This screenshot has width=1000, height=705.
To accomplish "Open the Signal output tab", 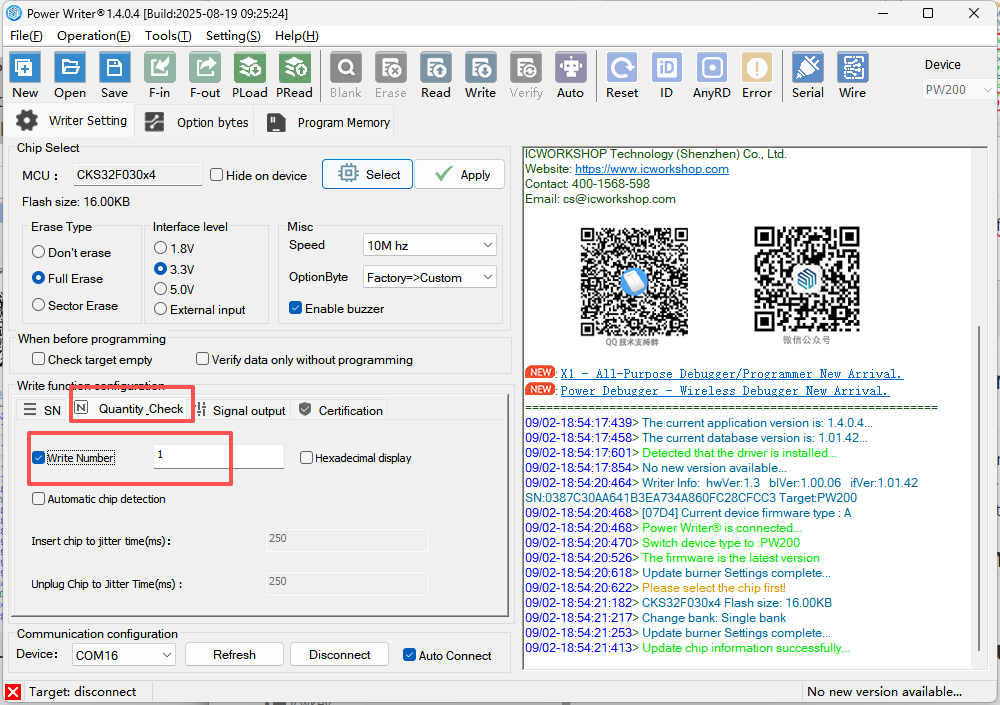I will pos(241,410).
